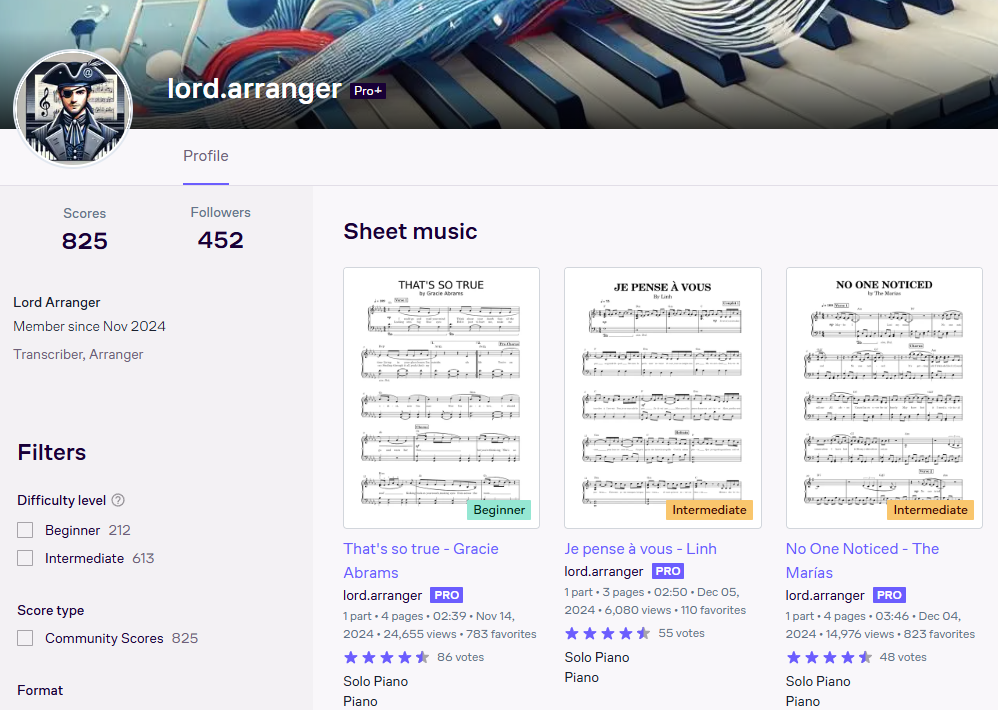Viewport: 998px width, 710px height.
Task: Click the PRO badge under That's so true
Action: click(x=446, y=595)
